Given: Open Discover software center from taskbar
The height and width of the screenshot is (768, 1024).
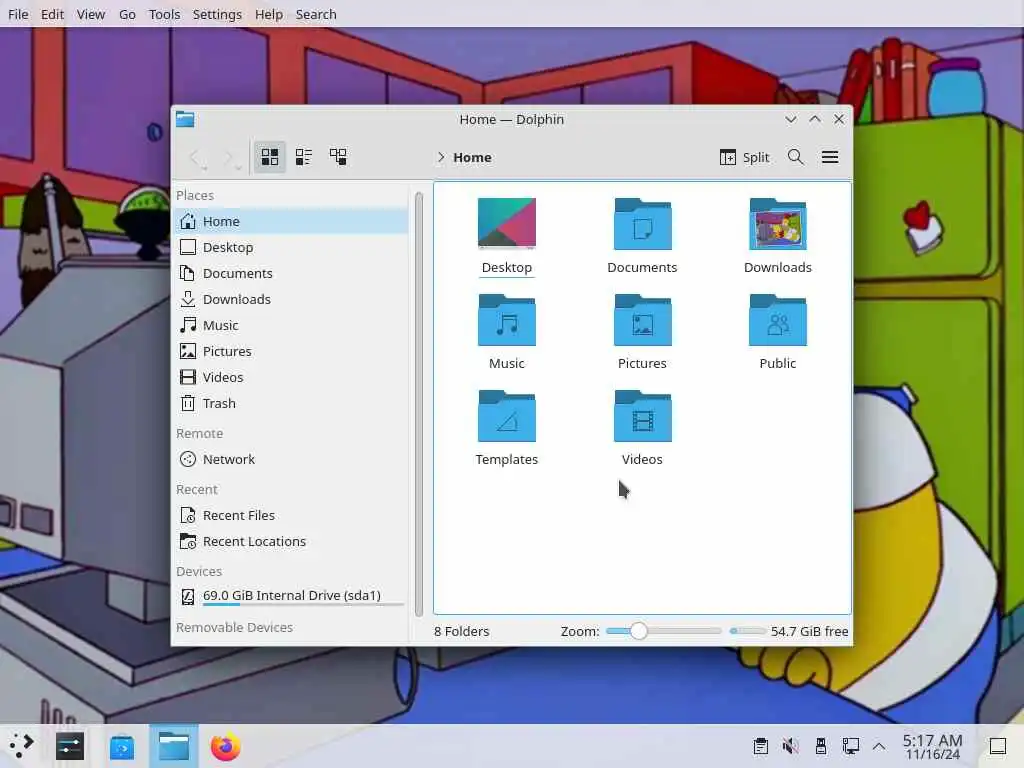Looking at the screenshot, I should tap(122, 746).
